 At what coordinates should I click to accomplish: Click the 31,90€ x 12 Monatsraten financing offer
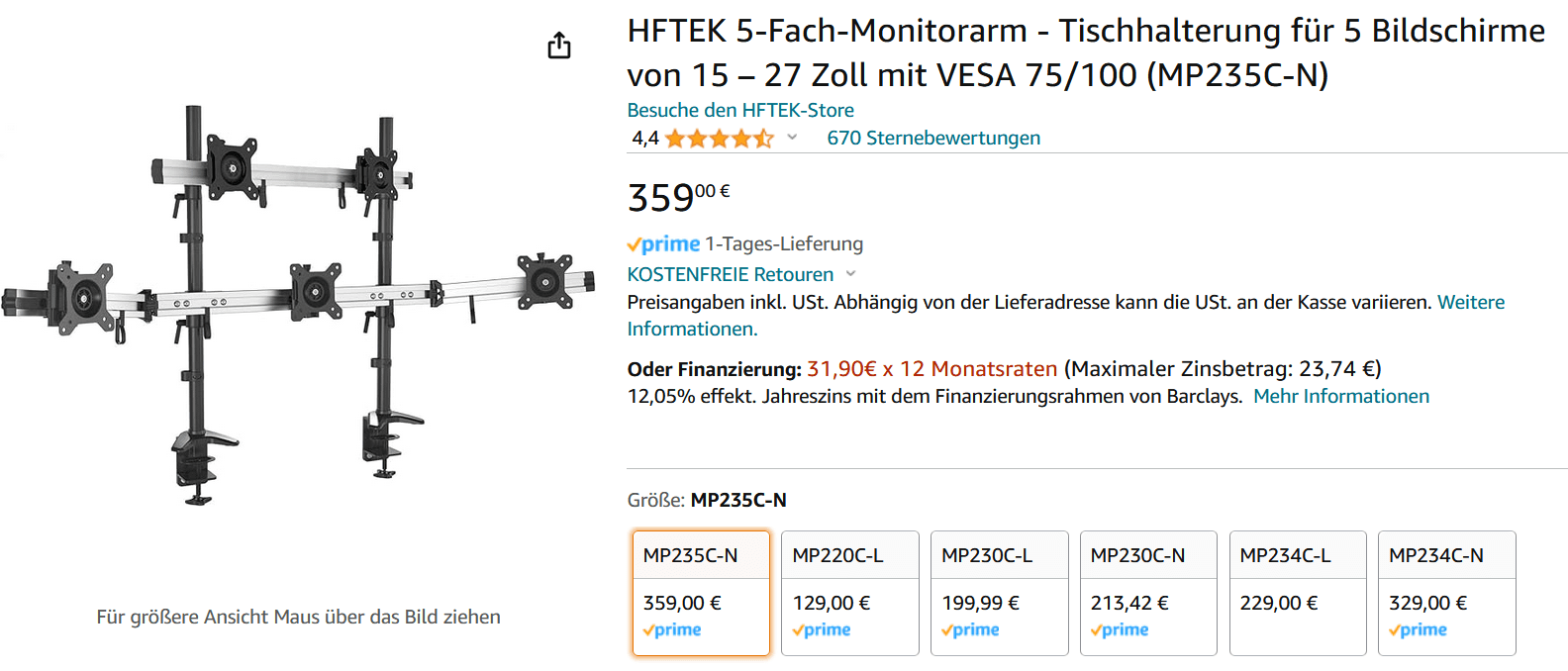pos(931,369)
